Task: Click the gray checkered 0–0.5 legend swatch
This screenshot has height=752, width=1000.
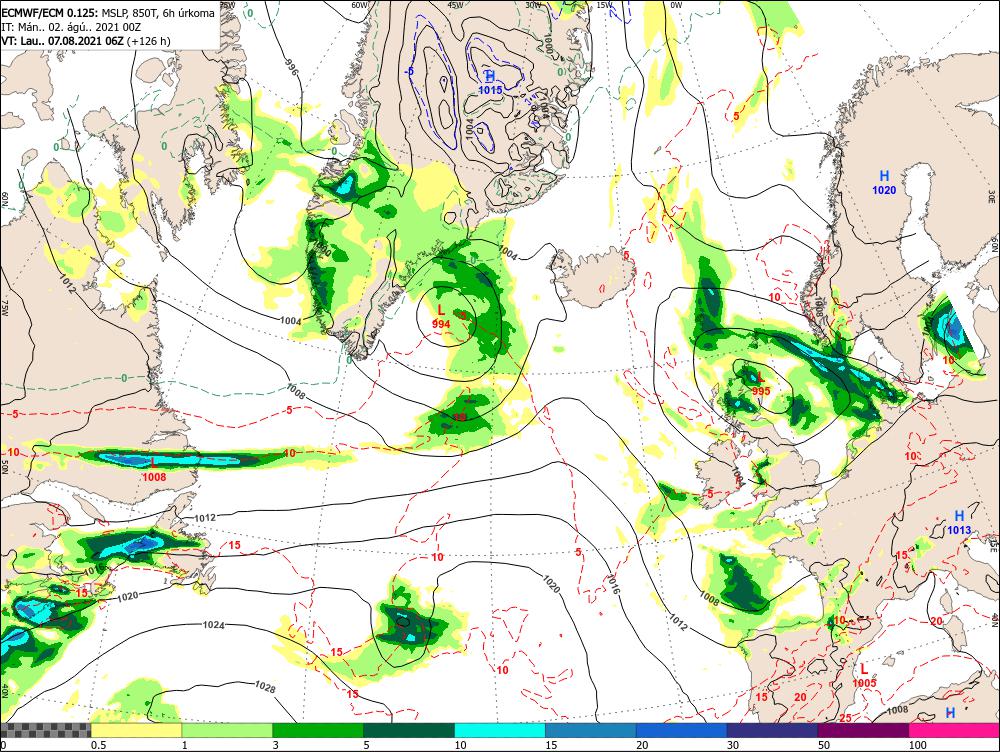Action: pyautogui.click(x=46, y=730)
